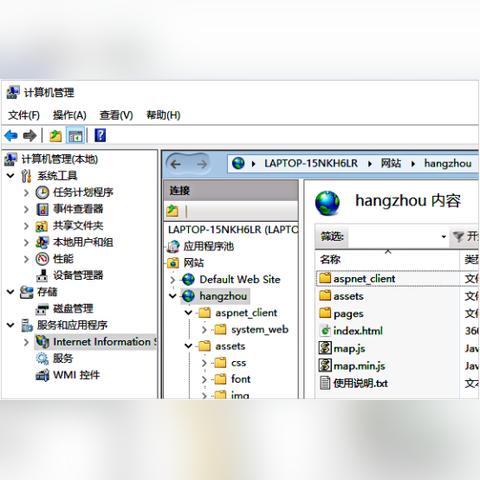Click the Disk Management icon
Viewport: 480px width, 480px height.
click(x=42, y=309)
